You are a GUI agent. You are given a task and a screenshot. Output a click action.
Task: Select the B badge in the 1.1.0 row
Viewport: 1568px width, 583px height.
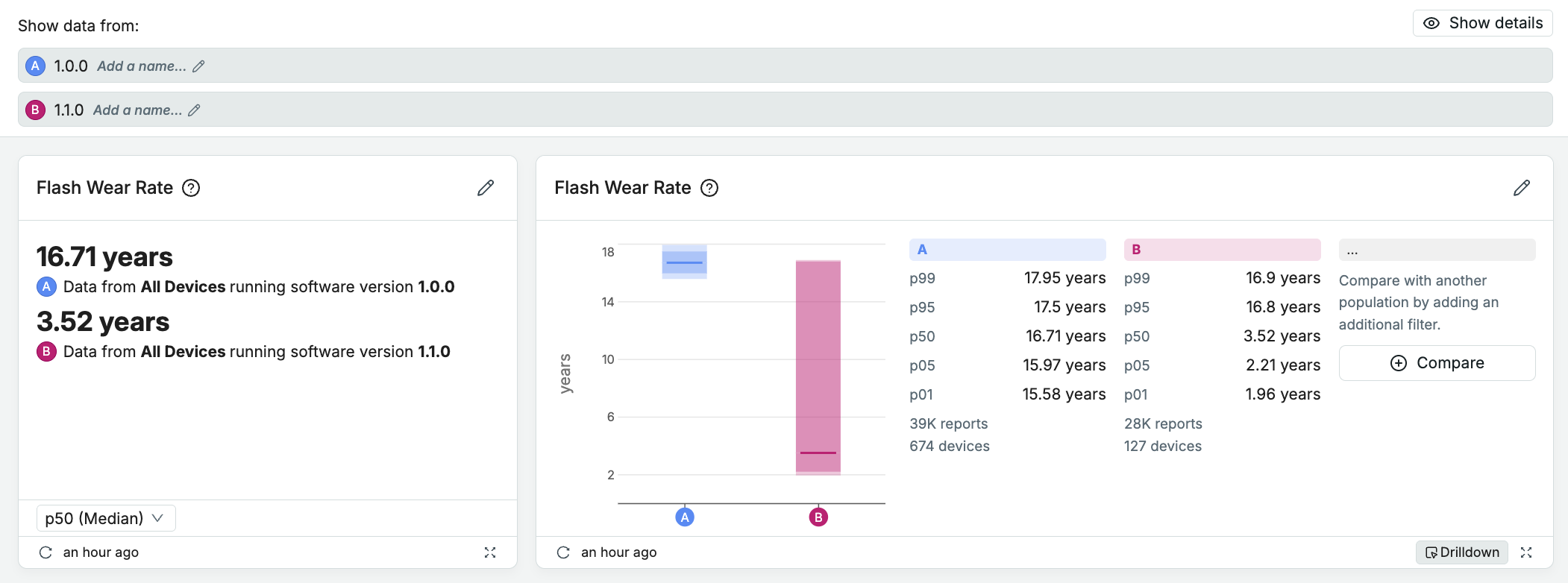(x=35, y=110)
